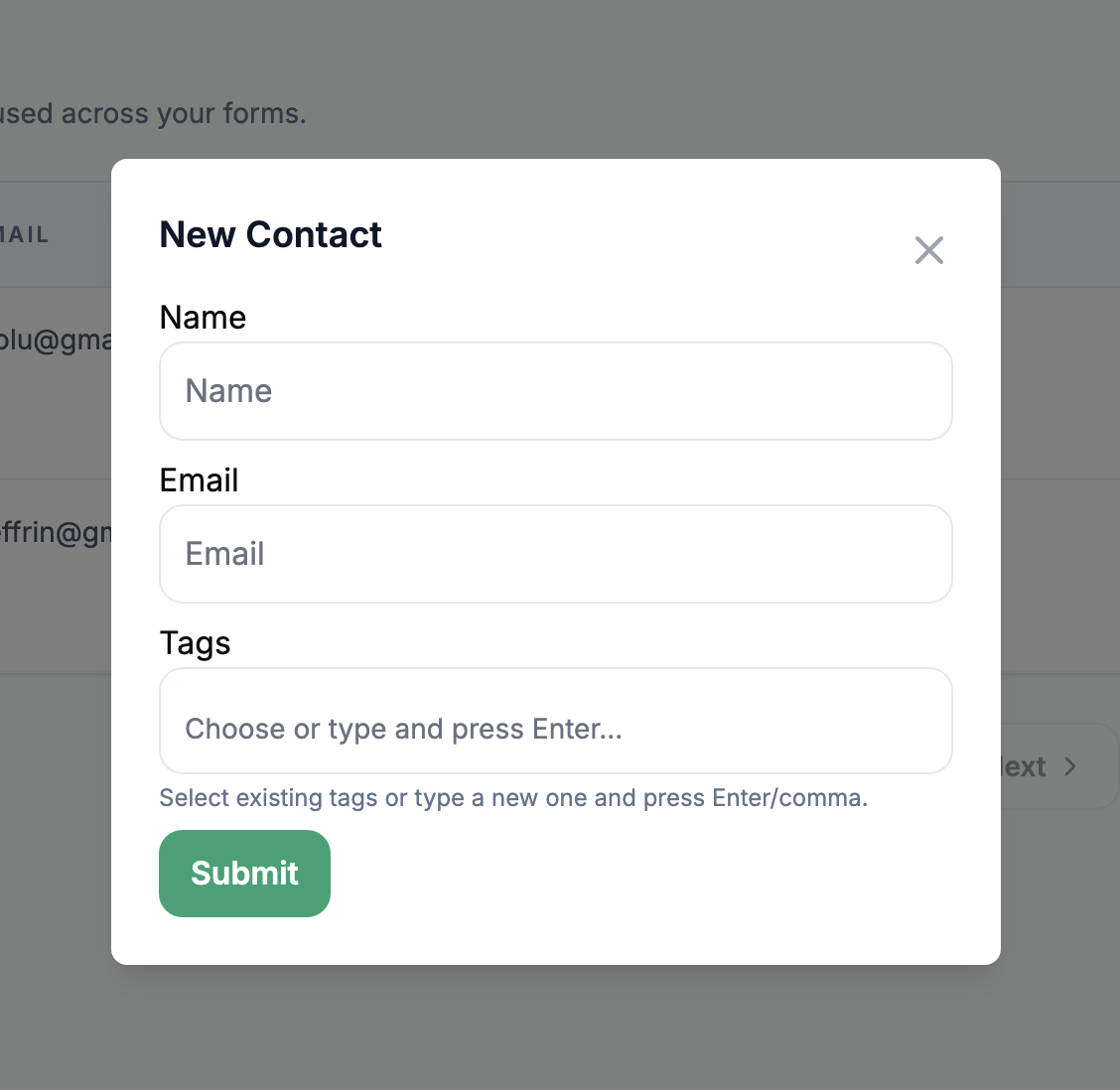
Task: Open the Tags combo box
Action: 556,722
